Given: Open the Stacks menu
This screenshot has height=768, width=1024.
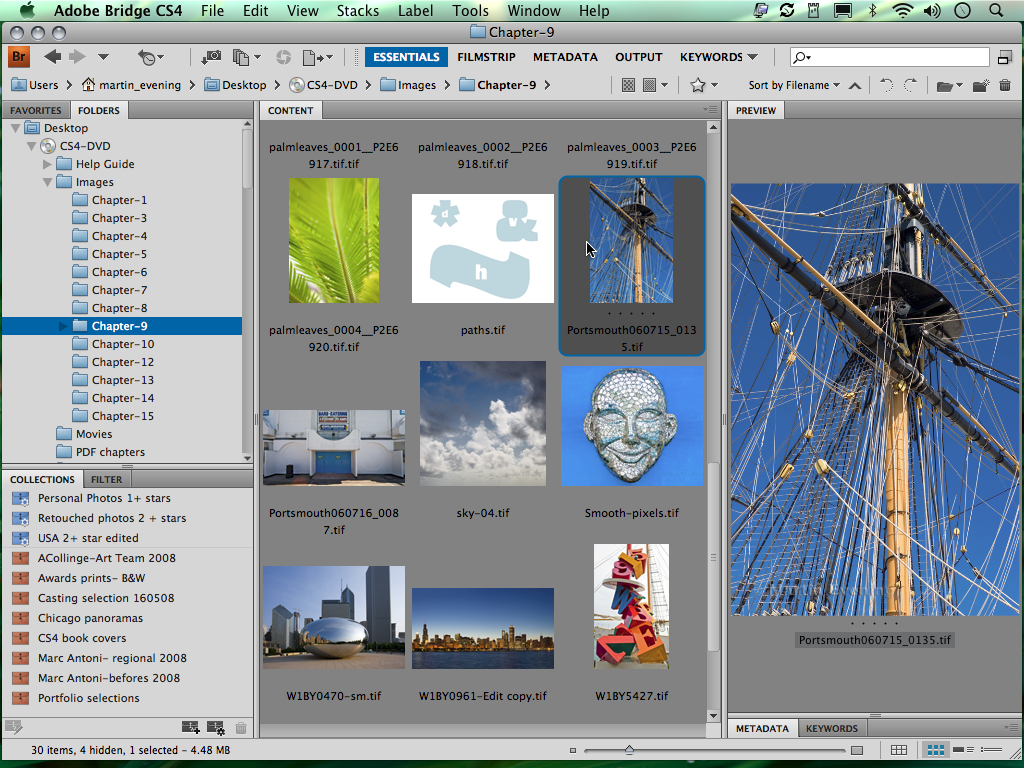Looking at the screenshot, I should pos(358,10).
